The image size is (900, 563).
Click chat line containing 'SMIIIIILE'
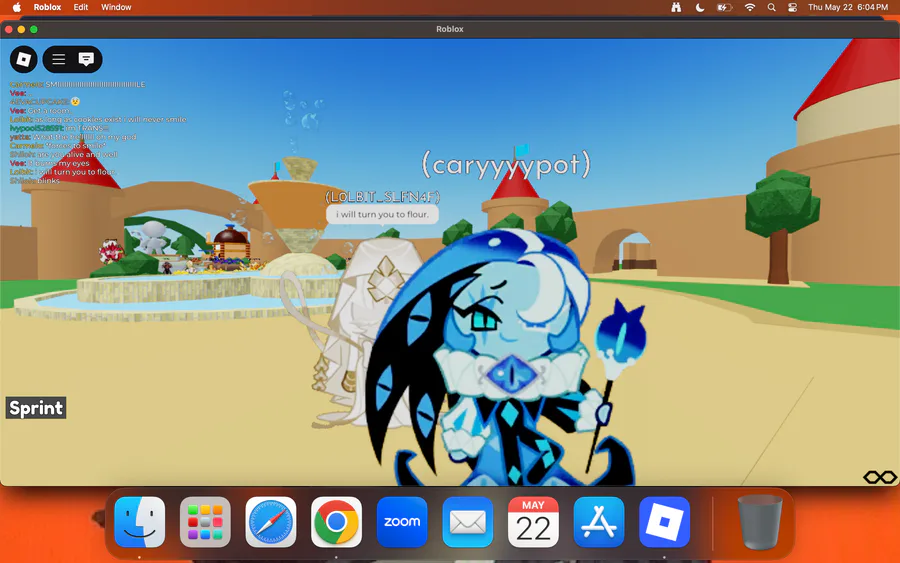pyautogui.click(x=77, y=84)
